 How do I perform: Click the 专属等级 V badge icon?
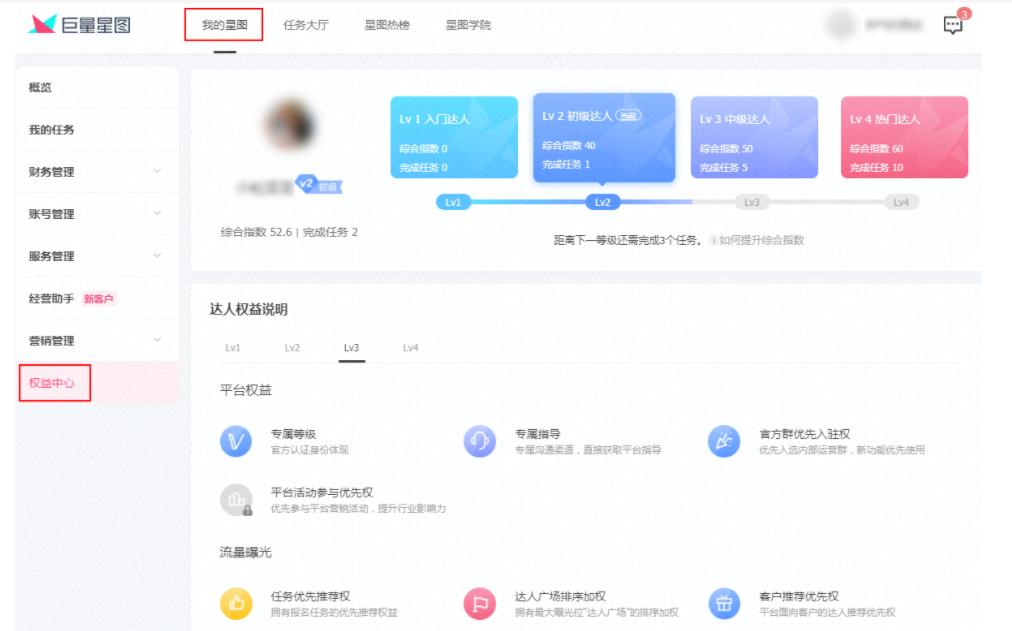click(x=236, y=441)
